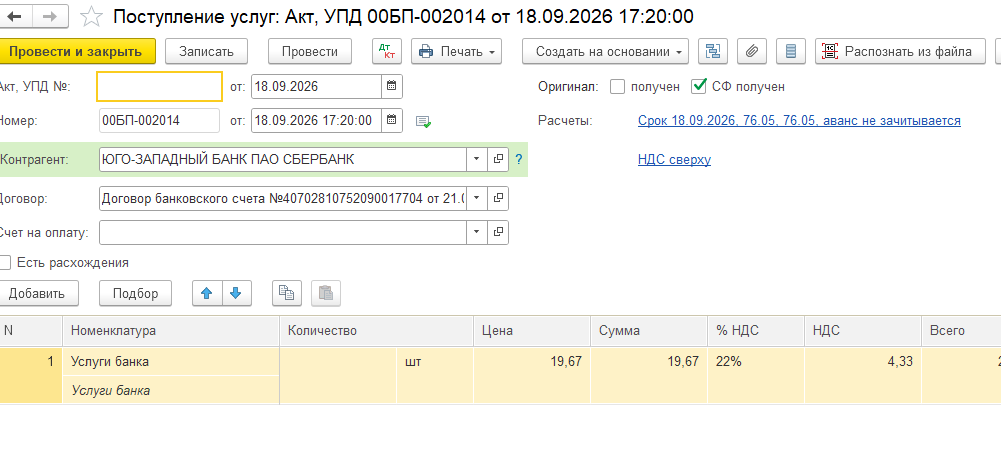Open calendar for Акт, УПД date
1001x452 pixels.
[x=392, y=86]
